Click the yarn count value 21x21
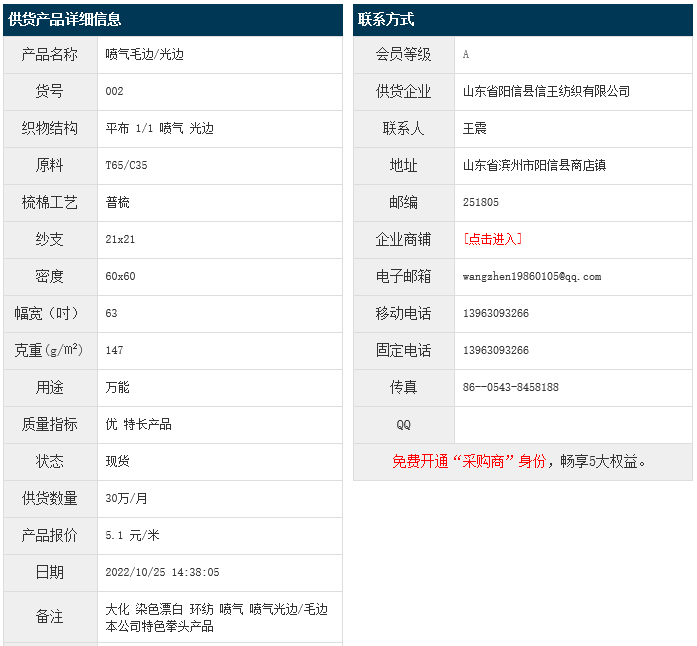Viewport: 697px width, 646px height. (x=120, y=239)
